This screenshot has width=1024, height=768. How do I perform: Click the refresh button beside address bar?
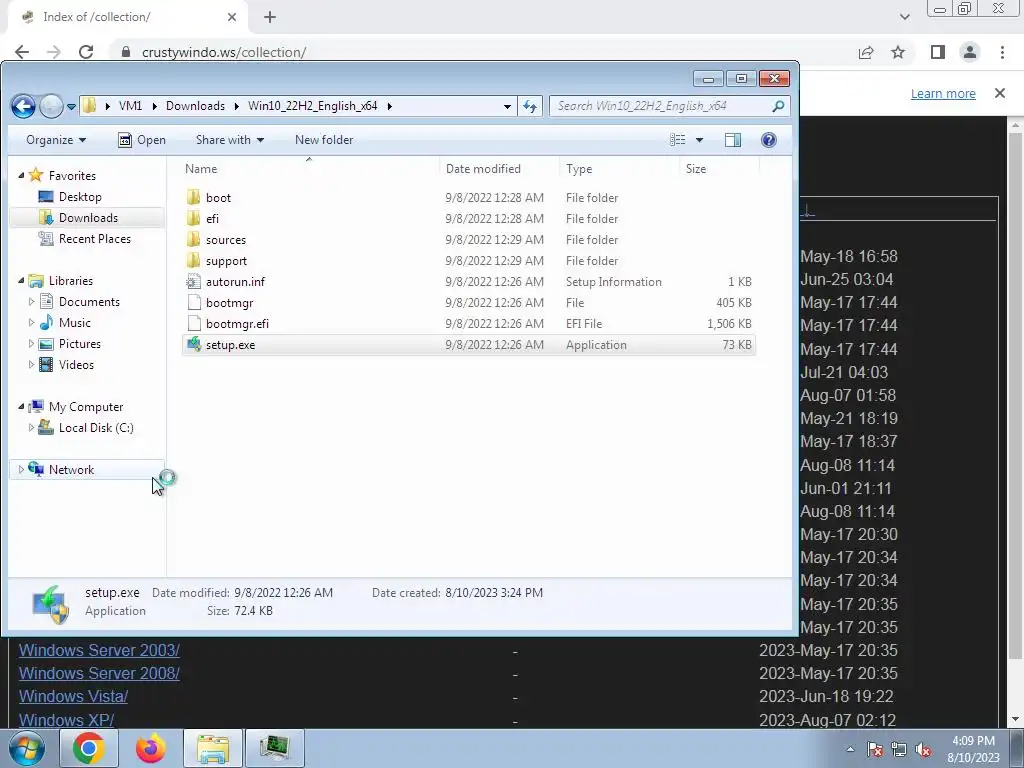point(530,106)
